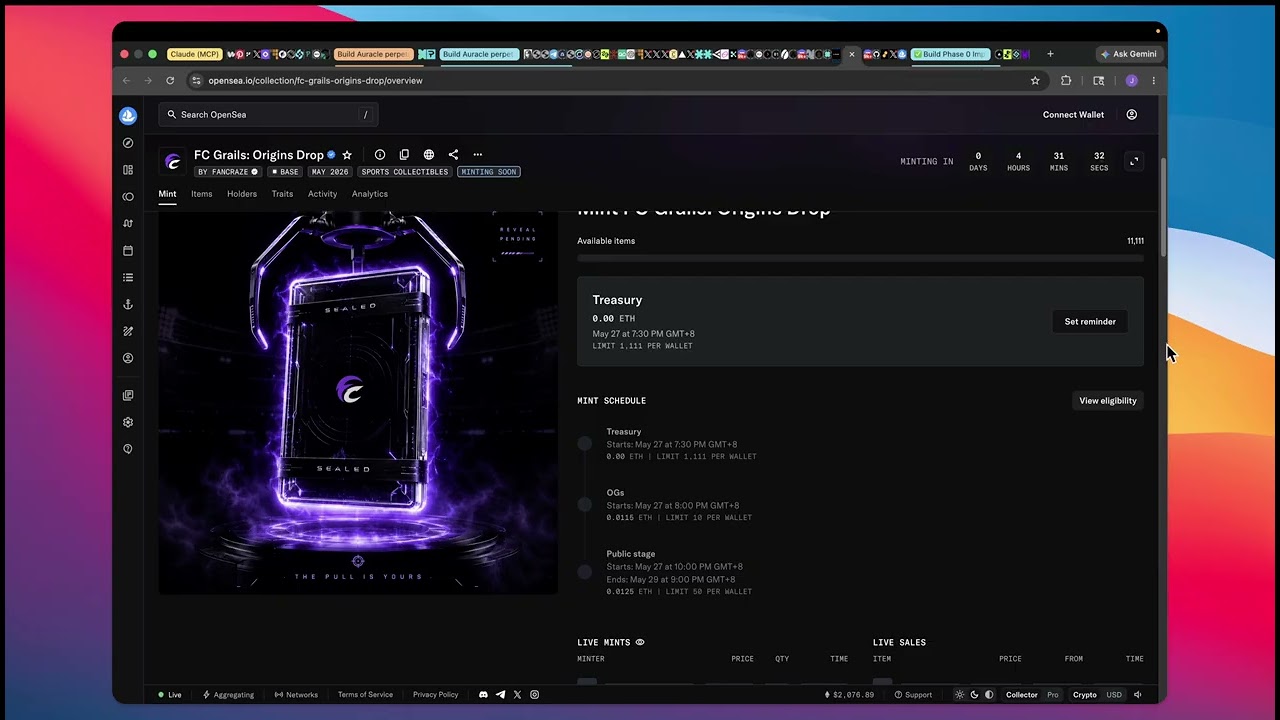The width and height of the screenshot is (1280, 720).
Task: Select Crypto currency display
Action: tap(1085, 695)
